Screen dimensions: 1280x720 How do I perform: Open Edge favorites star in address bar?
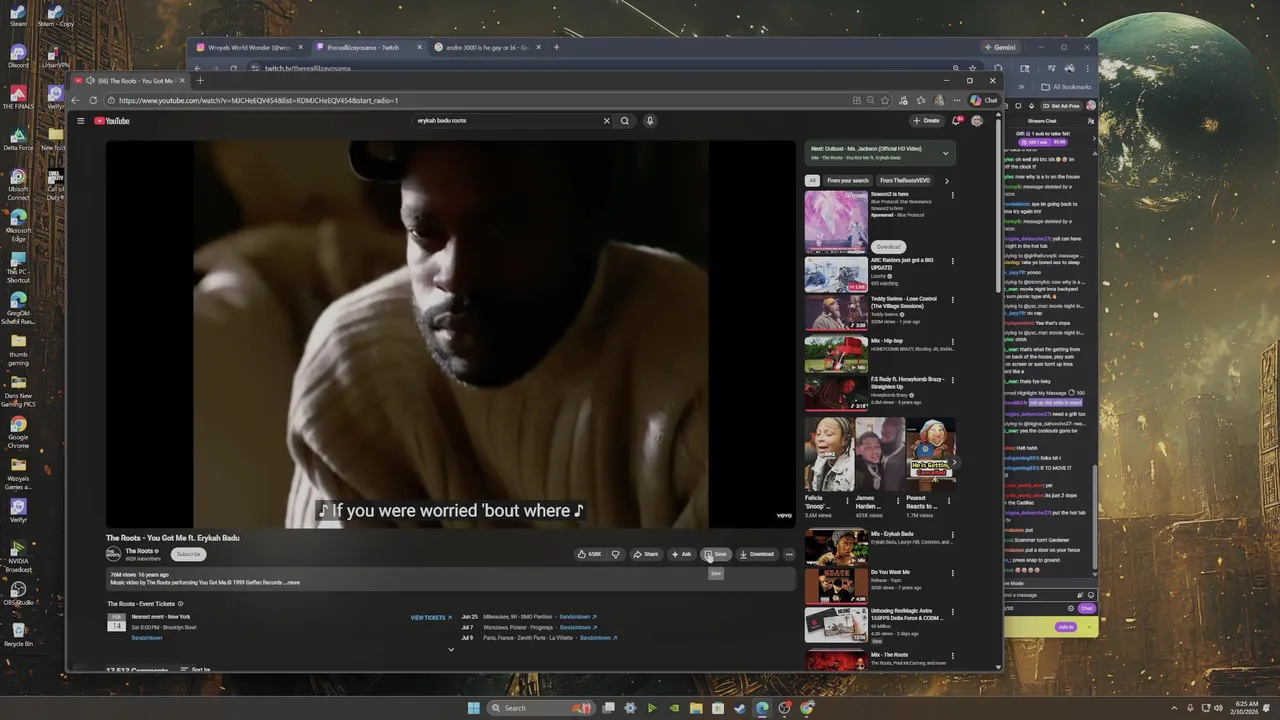887,100
